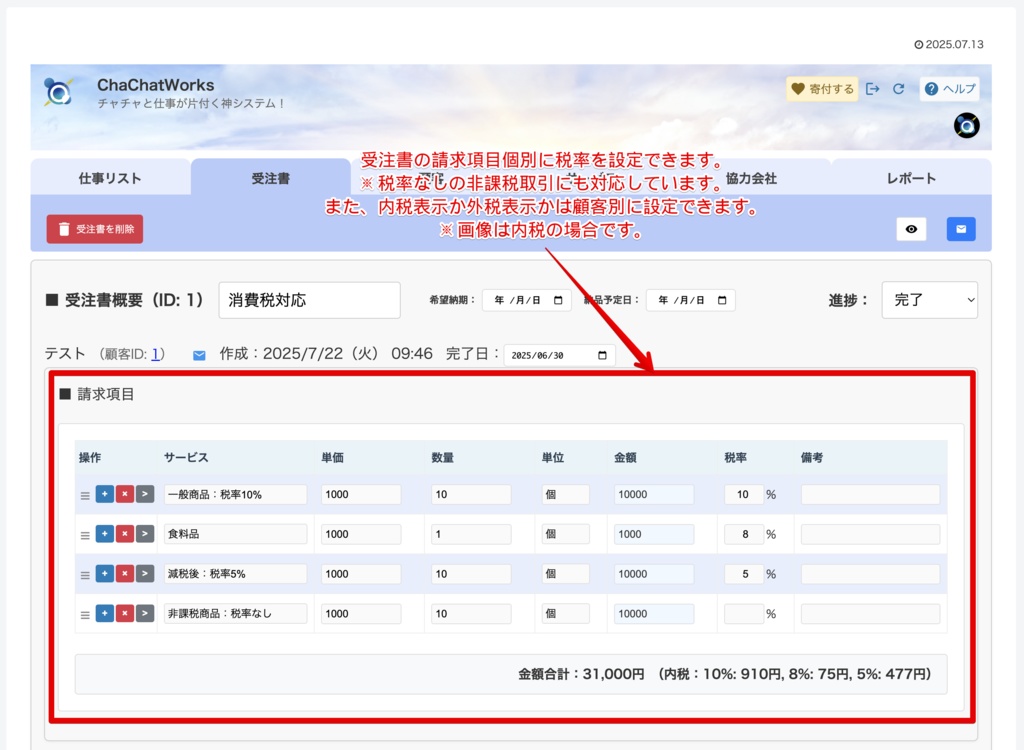Click the user avatar icon below the header

coord(965,127)
